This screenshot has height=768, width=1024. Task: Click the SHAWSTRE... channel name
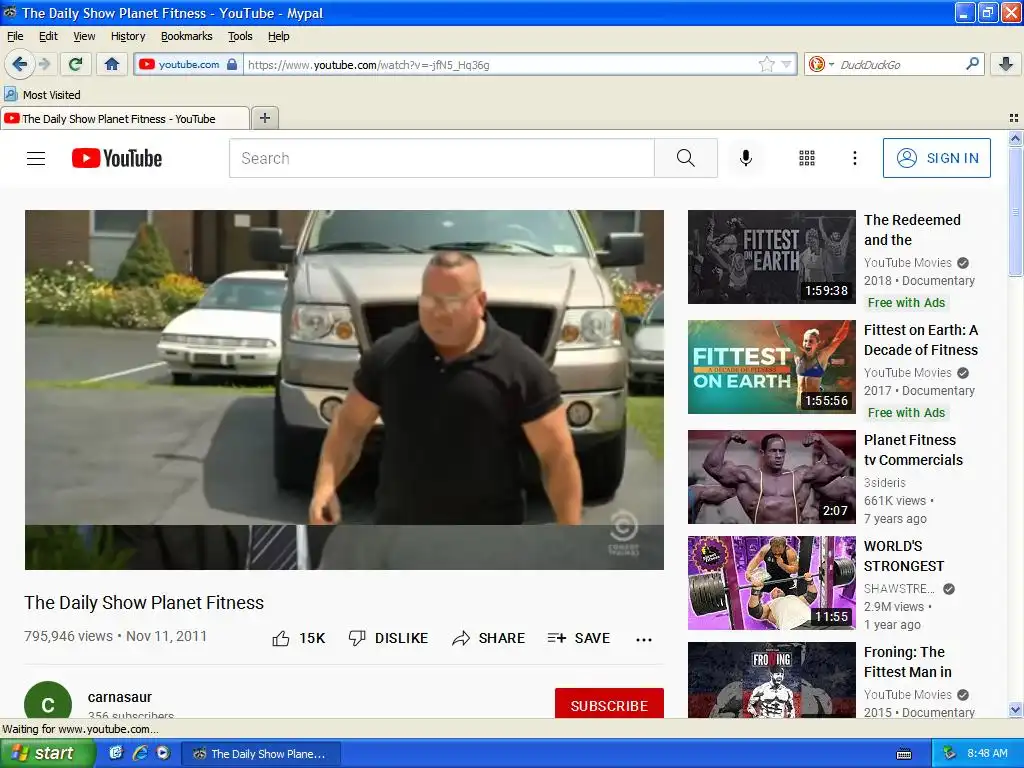click(899, 588)
